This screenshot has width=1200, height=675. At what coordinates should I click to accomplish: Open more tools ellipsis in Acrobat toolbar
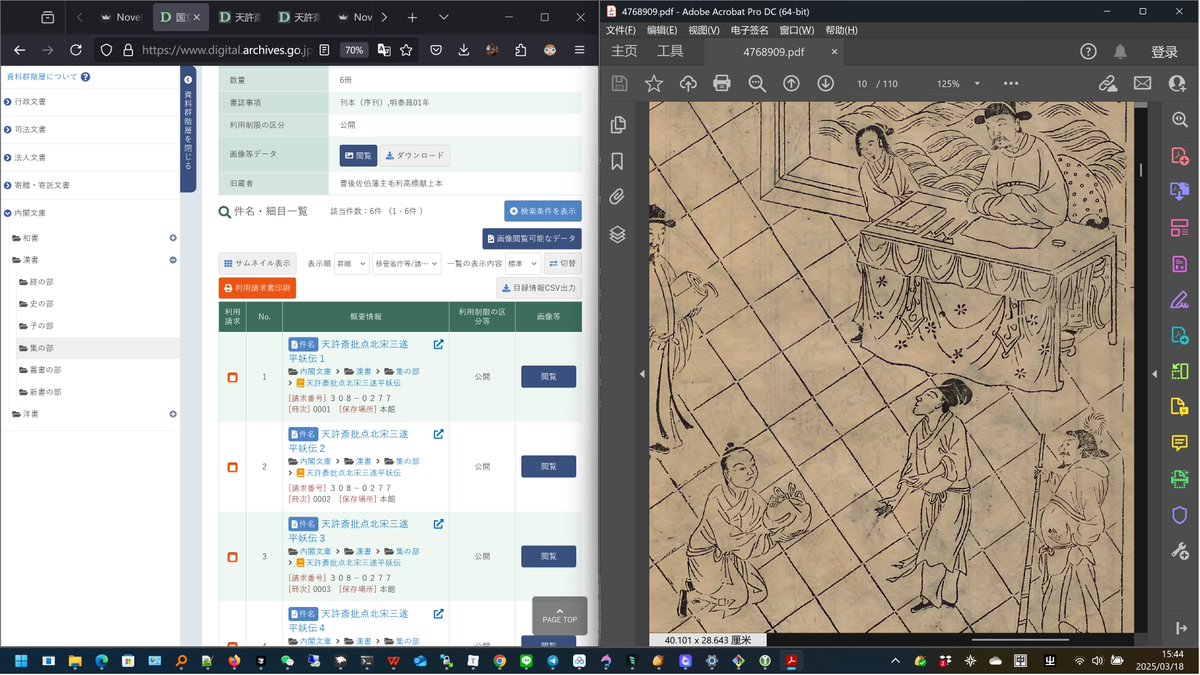click(x=1011, y=84)
